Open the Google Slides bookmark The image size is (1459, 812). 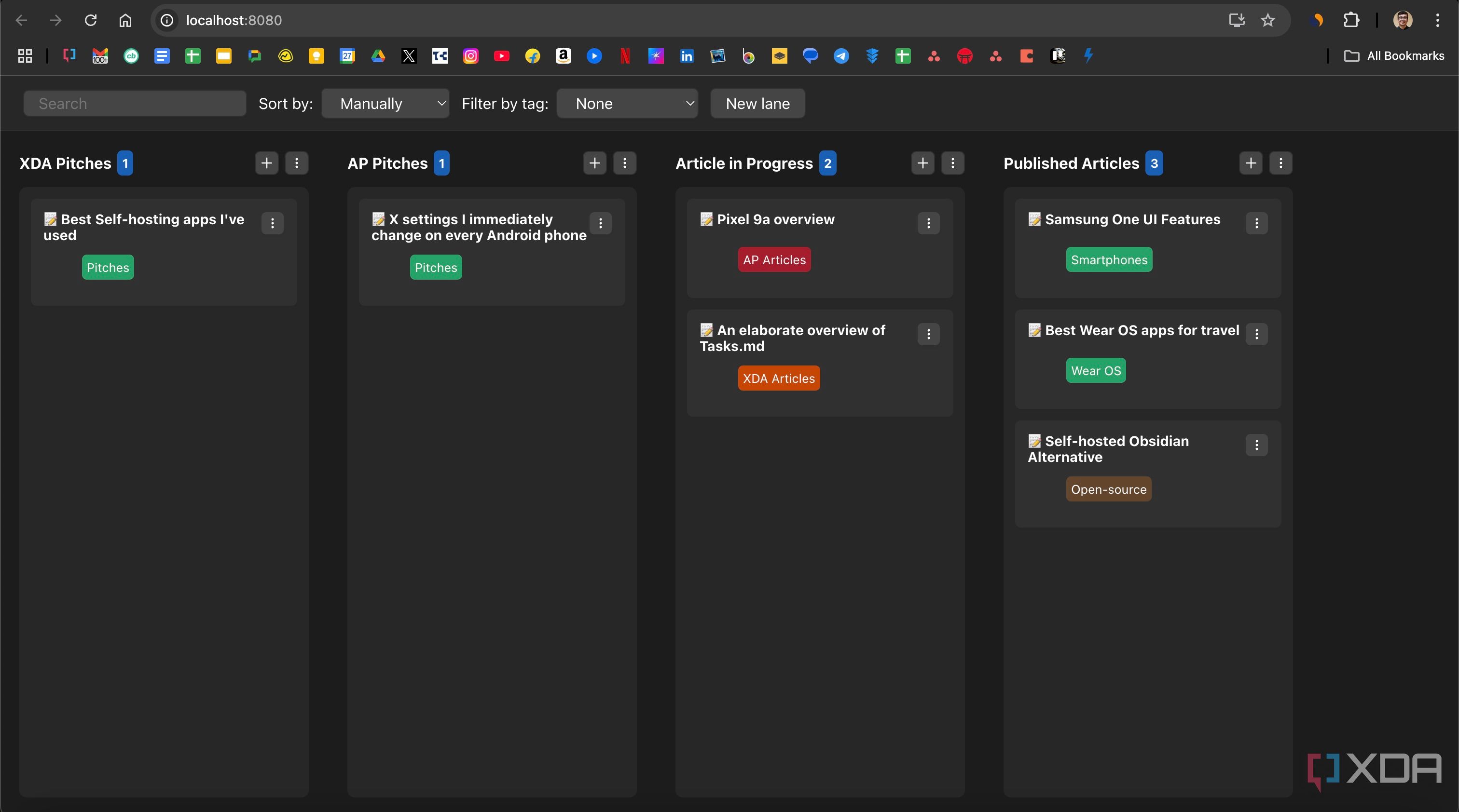(x=224, y=55)
